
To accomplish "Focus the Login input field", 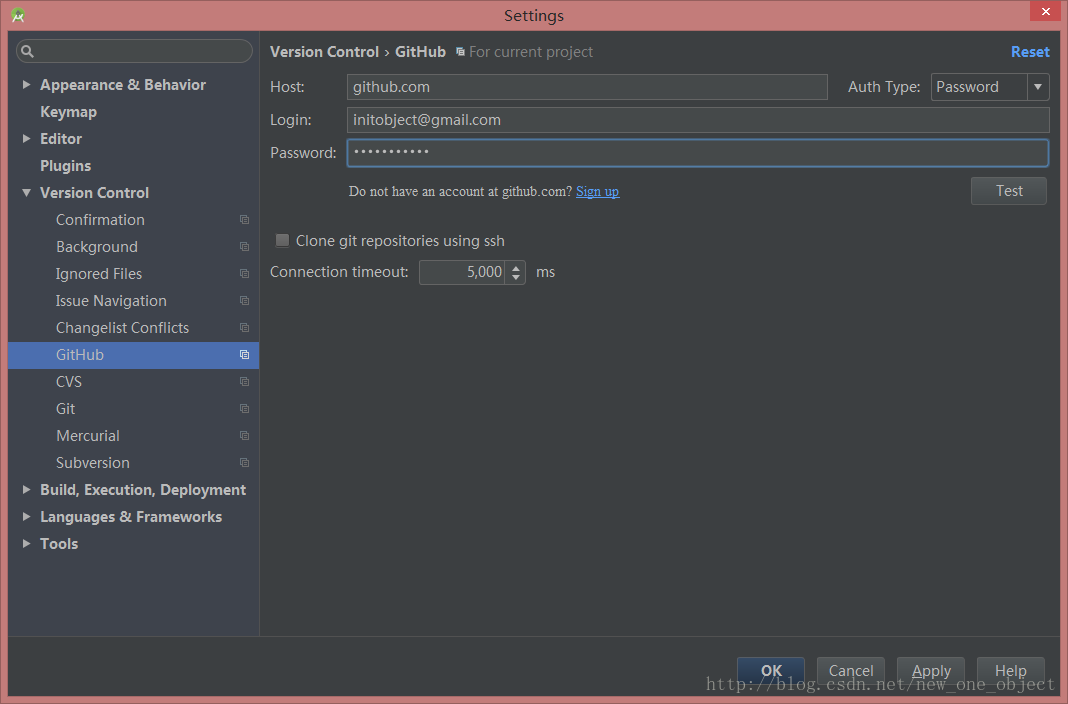I will click(698, 120).
